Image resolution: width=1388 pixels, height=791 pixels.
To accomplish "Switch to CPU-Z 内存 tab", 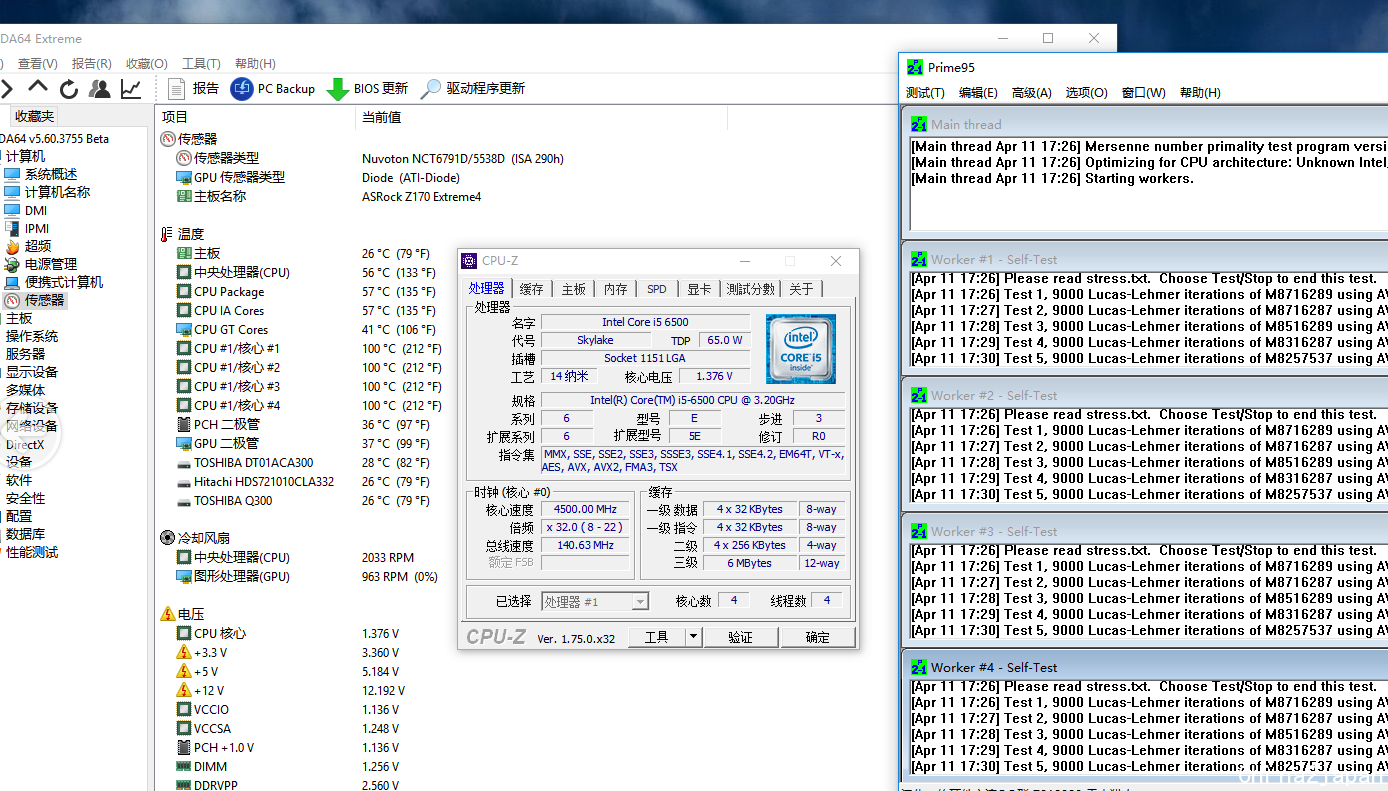I will coord(615,289).
